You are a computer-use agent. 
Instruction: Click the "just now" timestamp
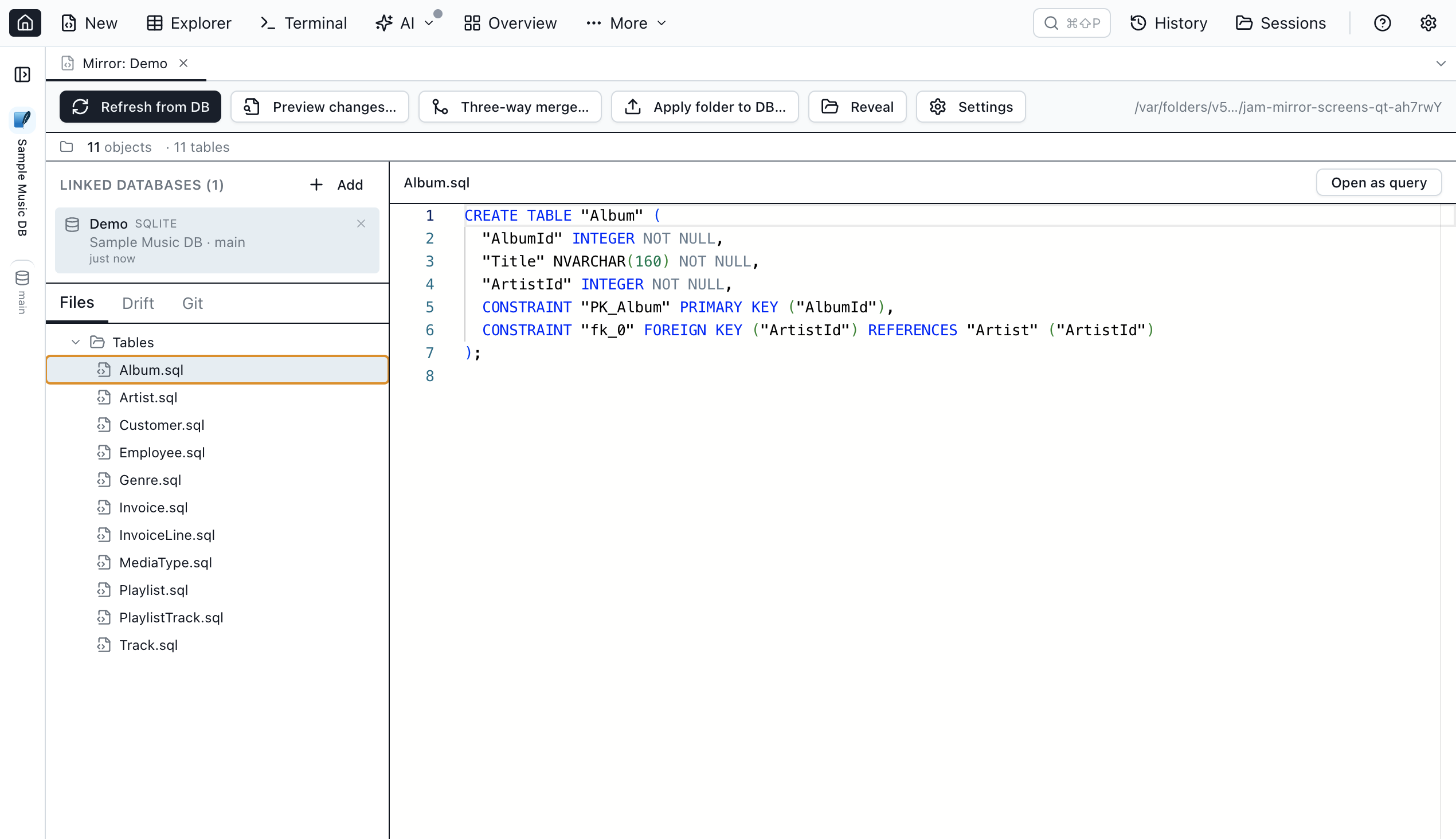click(112, 259)
